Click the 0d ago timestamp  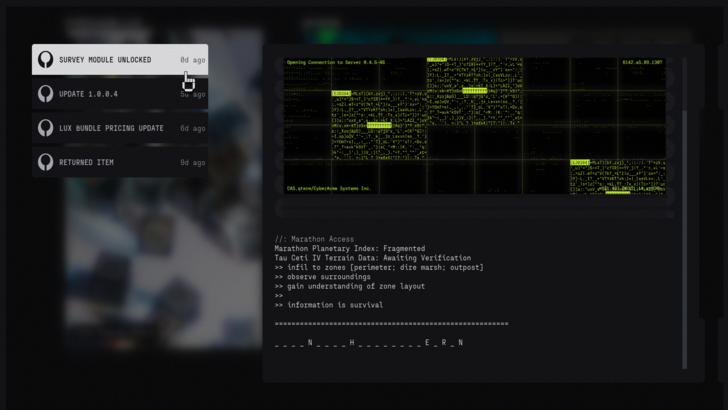[192, 60]
